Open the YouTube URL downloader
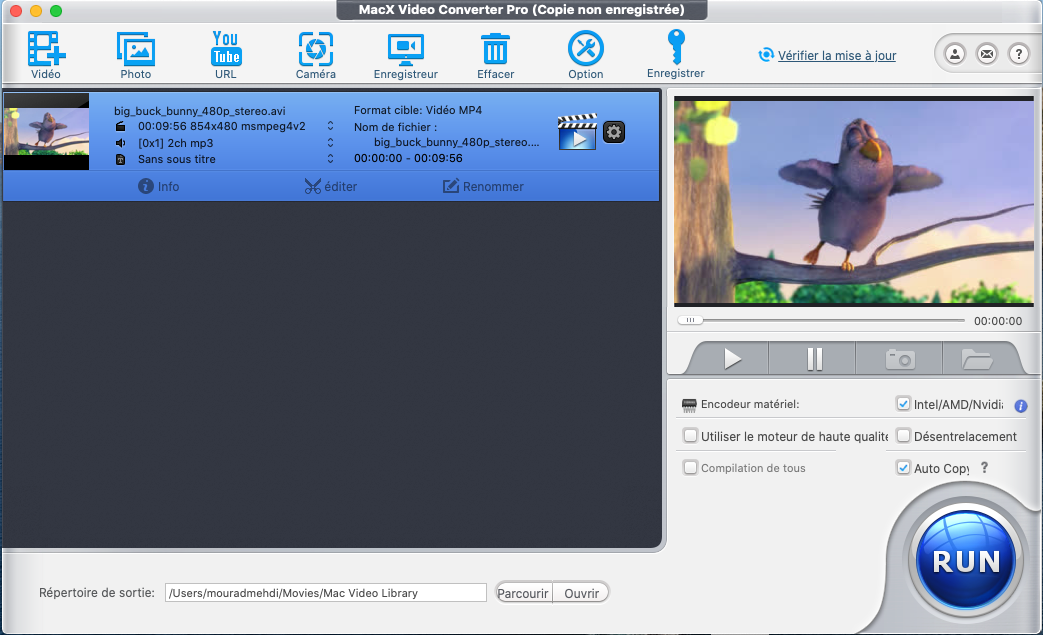The width and height of the screenshot is (1043, 635). click(x=225, y=54)
